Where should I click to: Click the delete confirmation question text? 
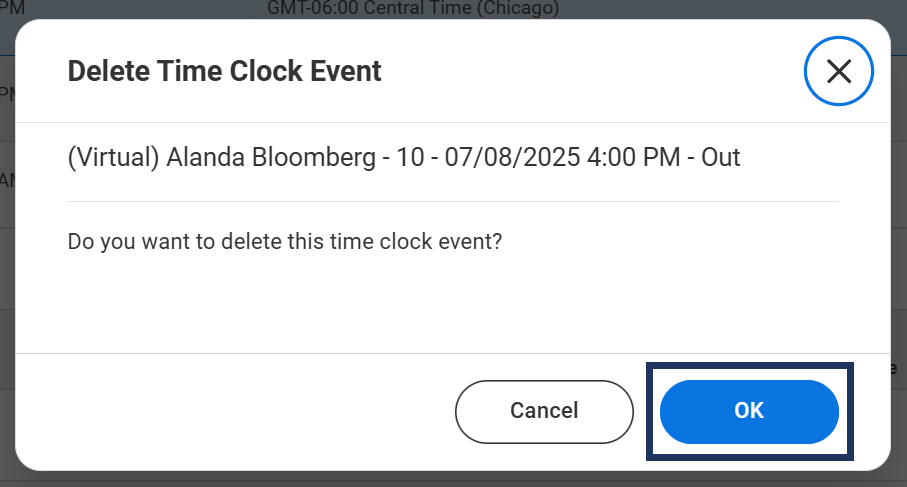pos(284,241)
